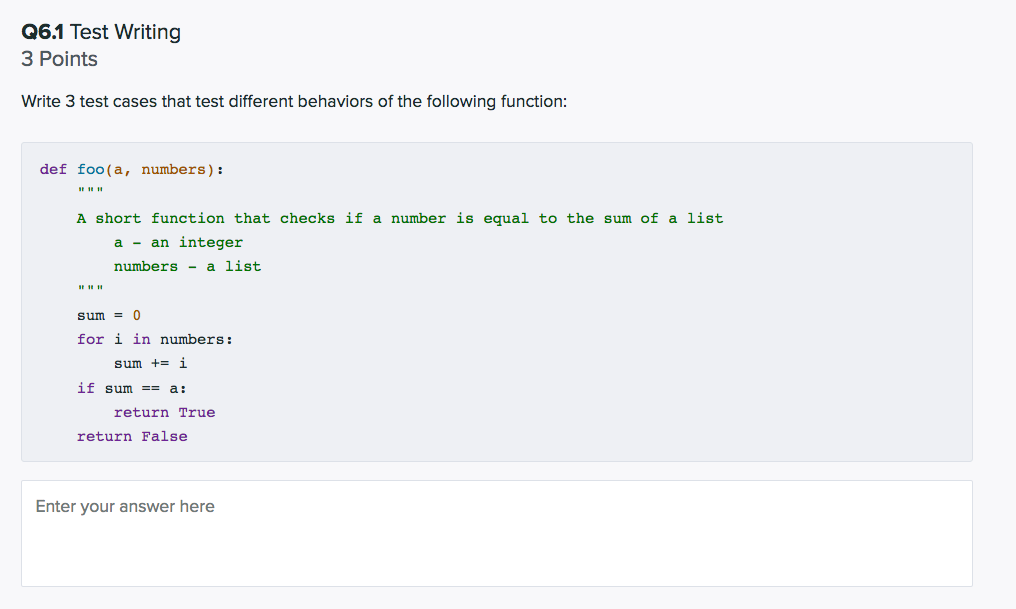Click the 'numbers - a list' docstring line
The image size is (1016, 609).
(186, 266)
